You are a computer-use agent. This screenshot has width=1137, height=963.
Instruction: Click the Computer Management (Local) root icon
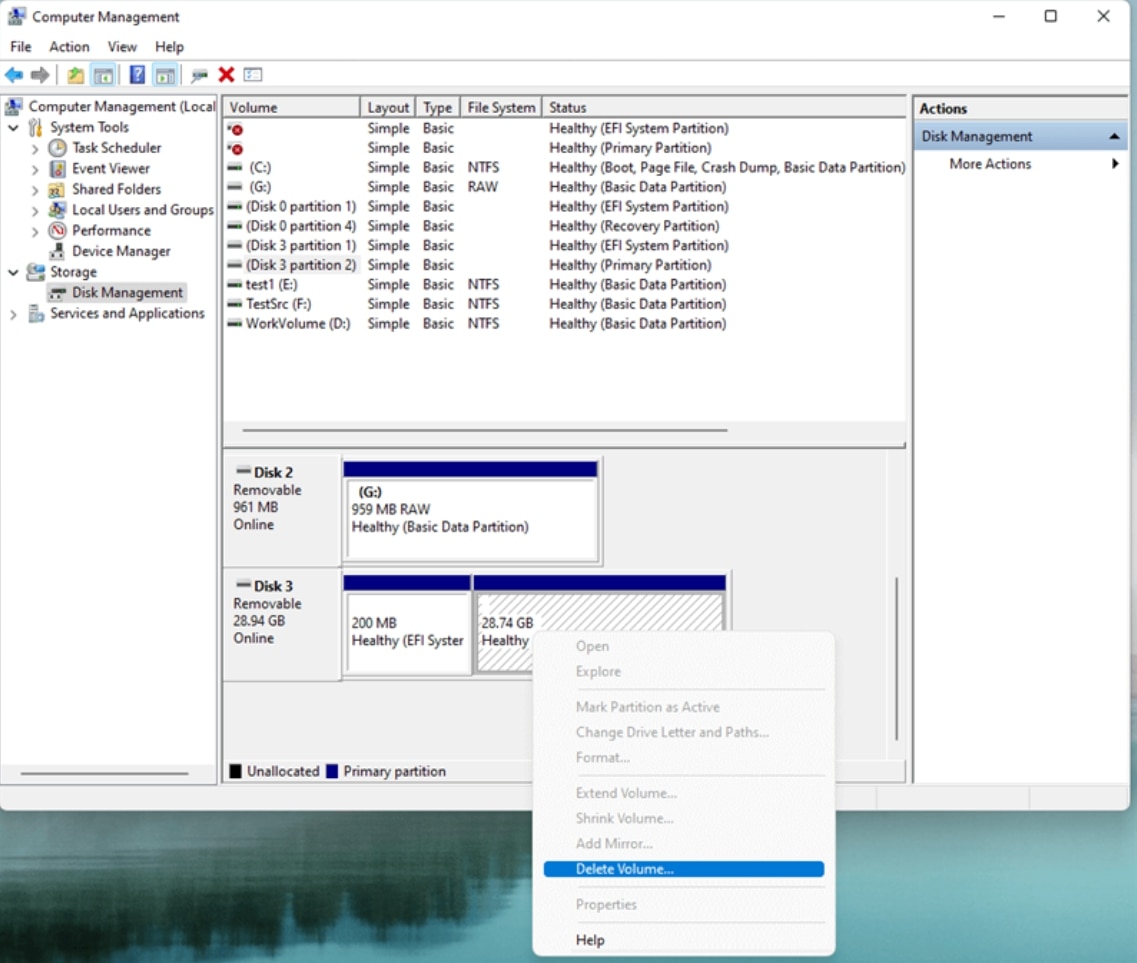pos(14,107)
